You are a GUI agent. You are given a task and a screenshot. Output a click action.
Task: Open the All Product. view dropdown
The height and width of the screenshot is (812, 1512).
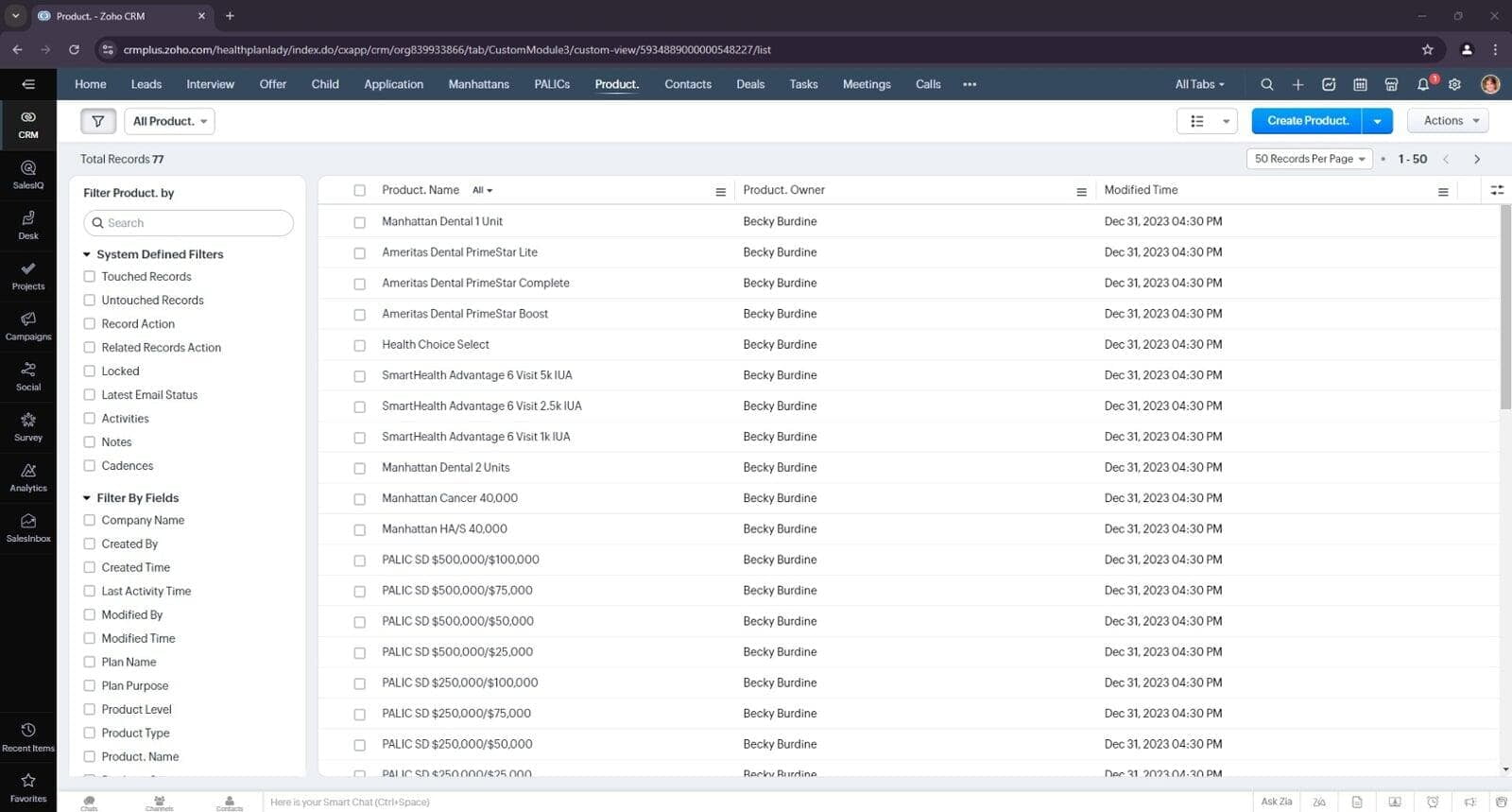[170, 121]
